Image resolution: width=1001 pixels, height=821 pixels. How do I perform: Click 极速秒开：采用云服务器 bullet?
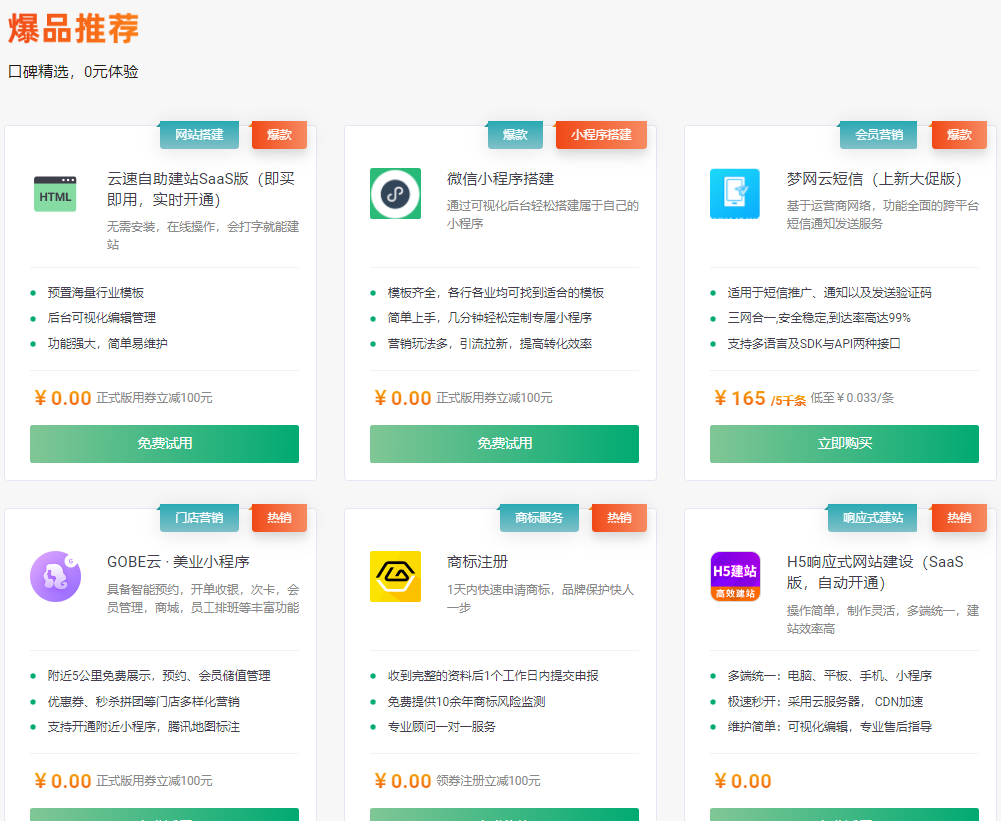point(825,702)
